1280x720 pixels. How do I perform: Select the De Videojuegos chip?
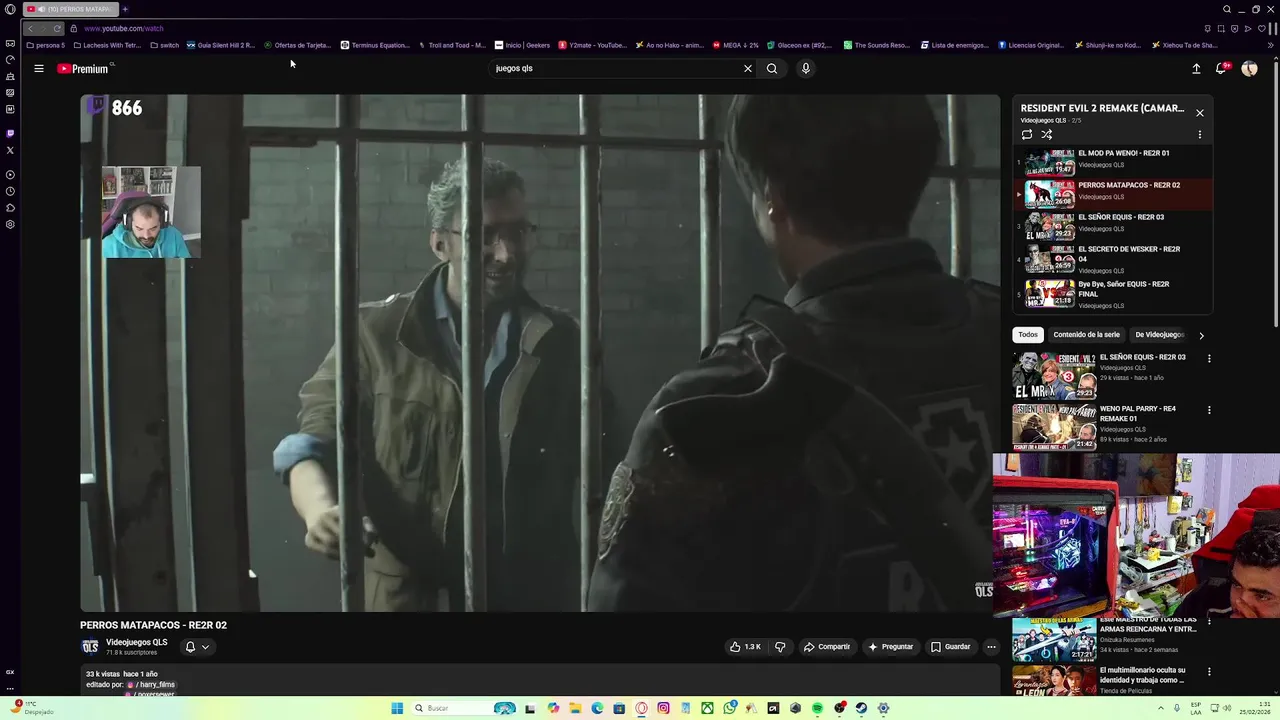(1159, 335)
